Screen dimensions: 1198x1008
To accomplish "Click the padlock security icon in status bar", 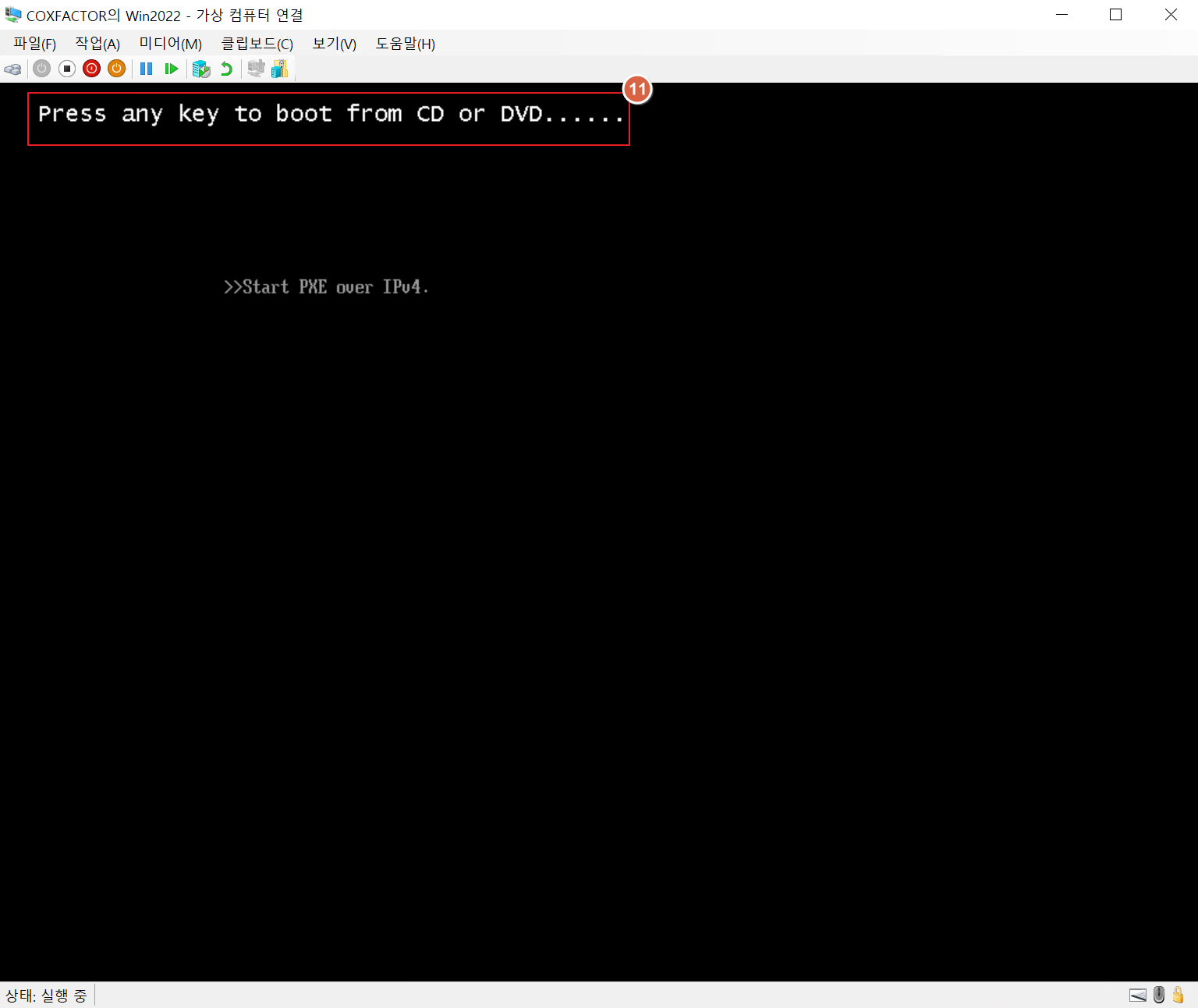I will pos(1179,995).
